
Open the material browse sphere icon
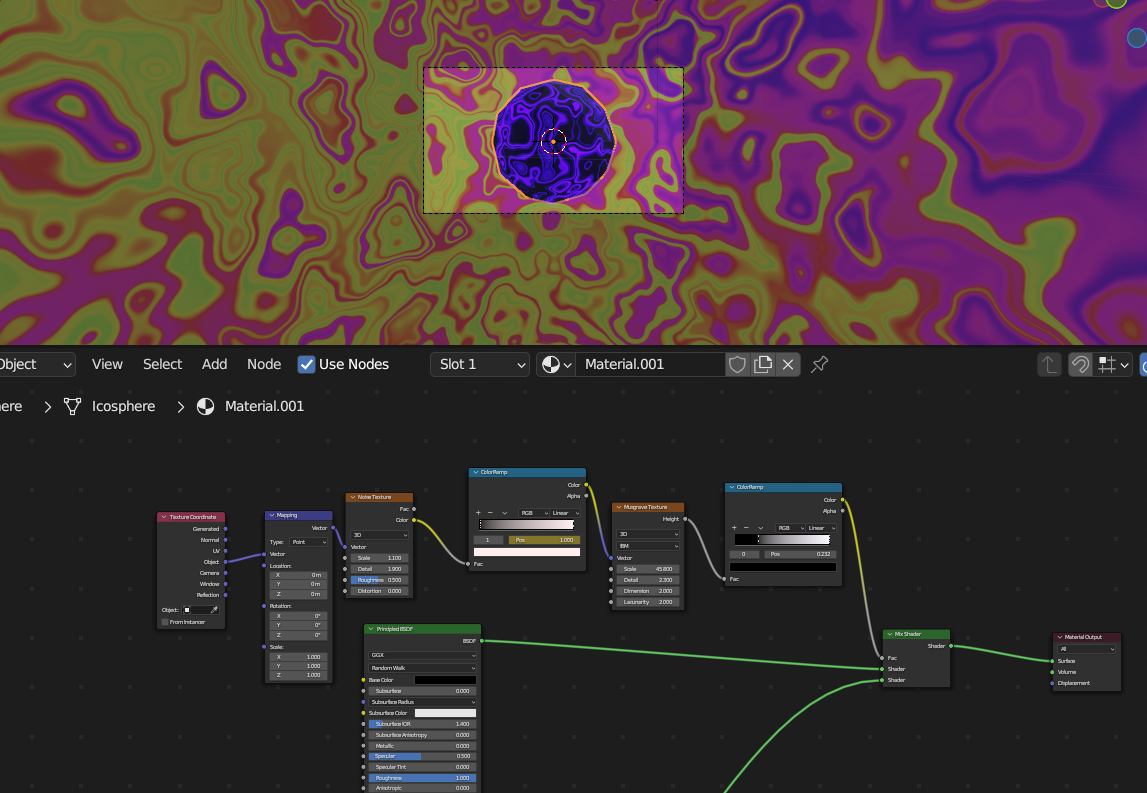coord(556,364)
